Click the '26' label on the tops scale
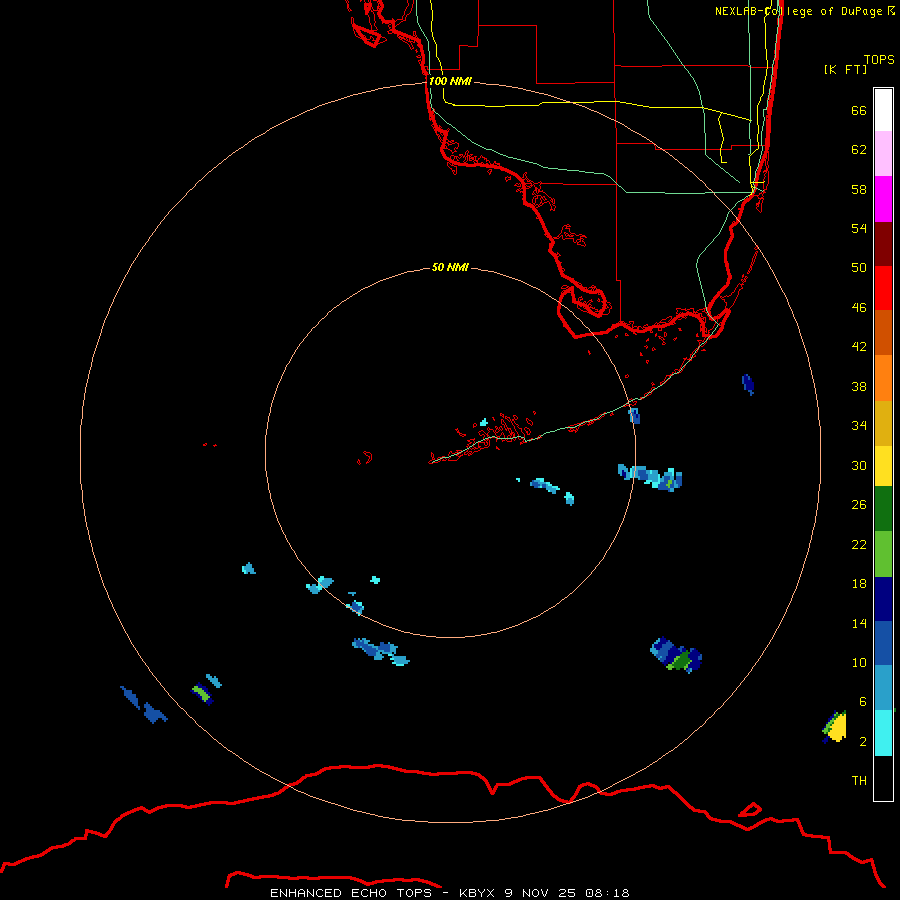The width and height of the screenshot is (900, 900). coord(859,505)
